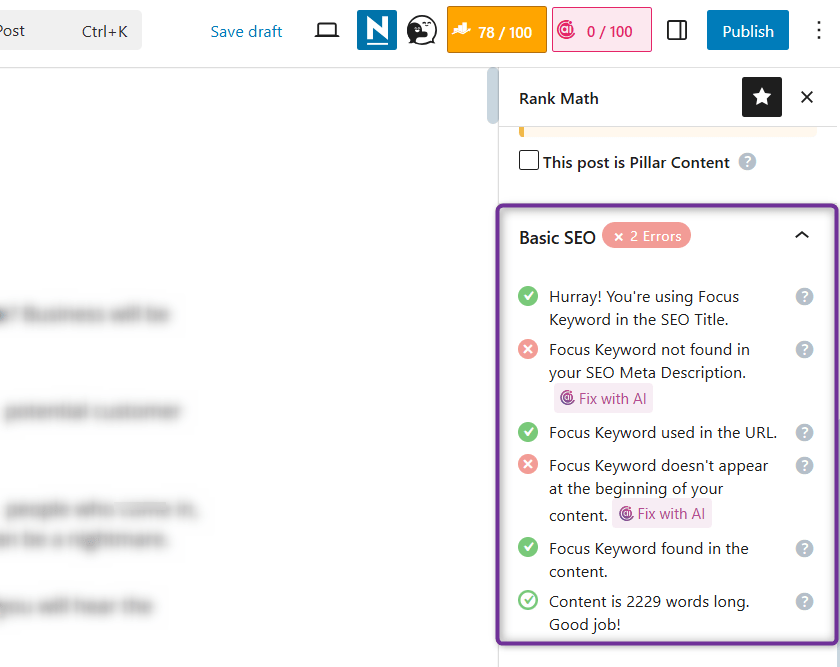Click text Content is 2229 words long
Viewport: 840px width, 667px height.
tap(649, 602)
